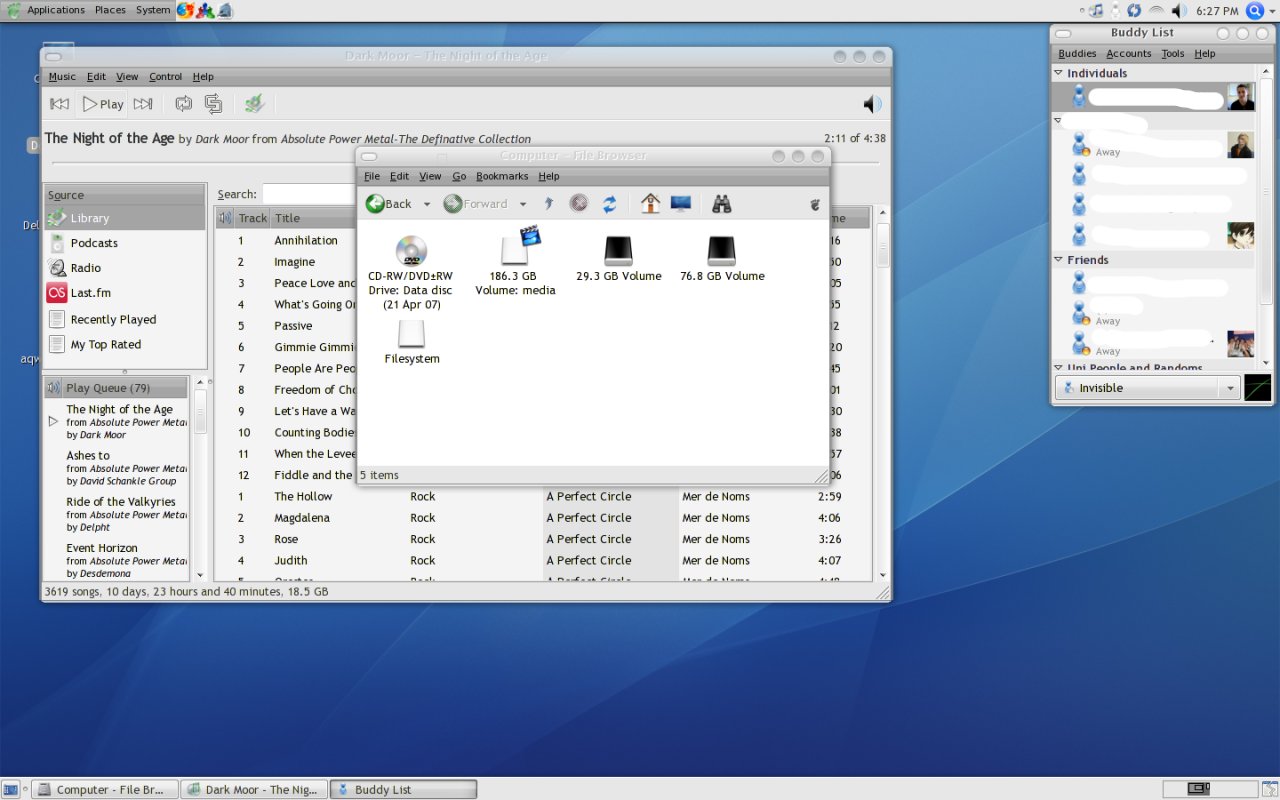The width and height of the screenshot is (1280, 800).
Task: Open Firefox from the top panel launcher
Action: pyautogui.click(x=186, y=10)
